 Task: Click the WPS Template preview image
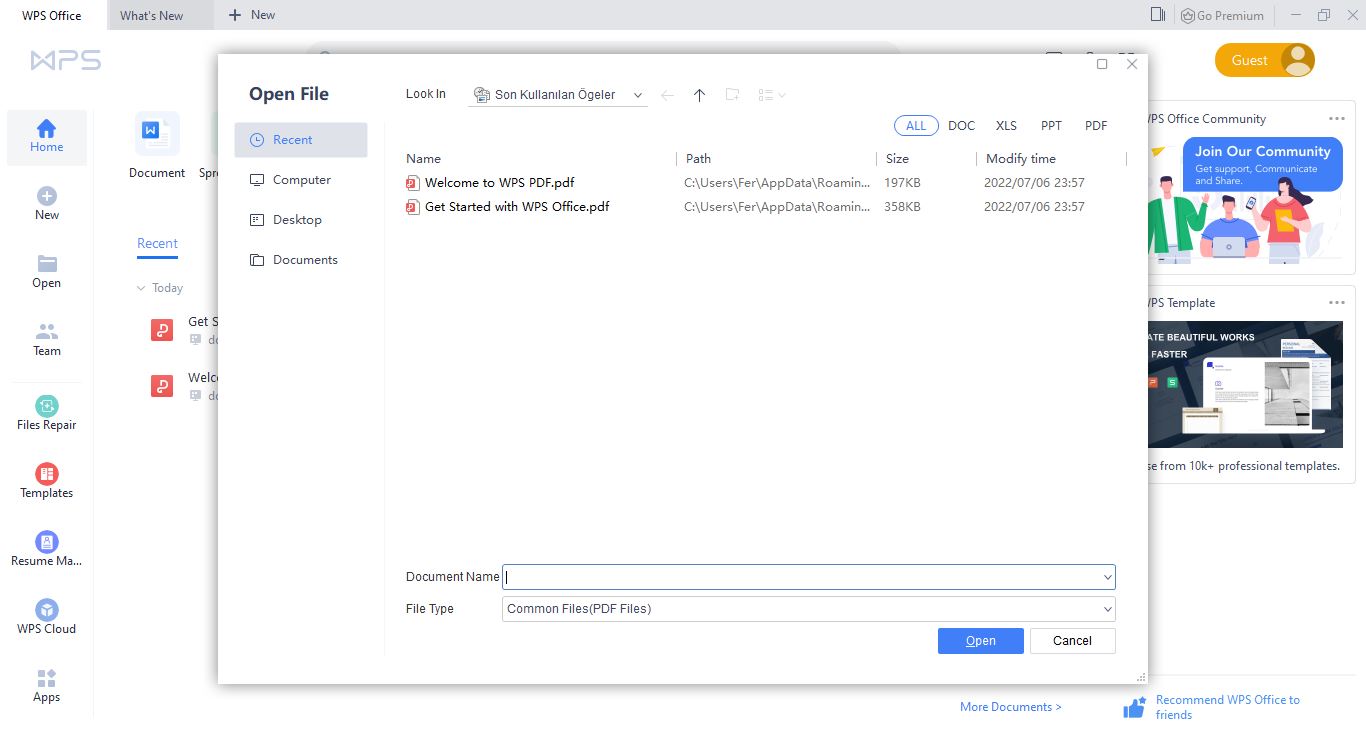pyautogui.click(x=1246, y=384)
